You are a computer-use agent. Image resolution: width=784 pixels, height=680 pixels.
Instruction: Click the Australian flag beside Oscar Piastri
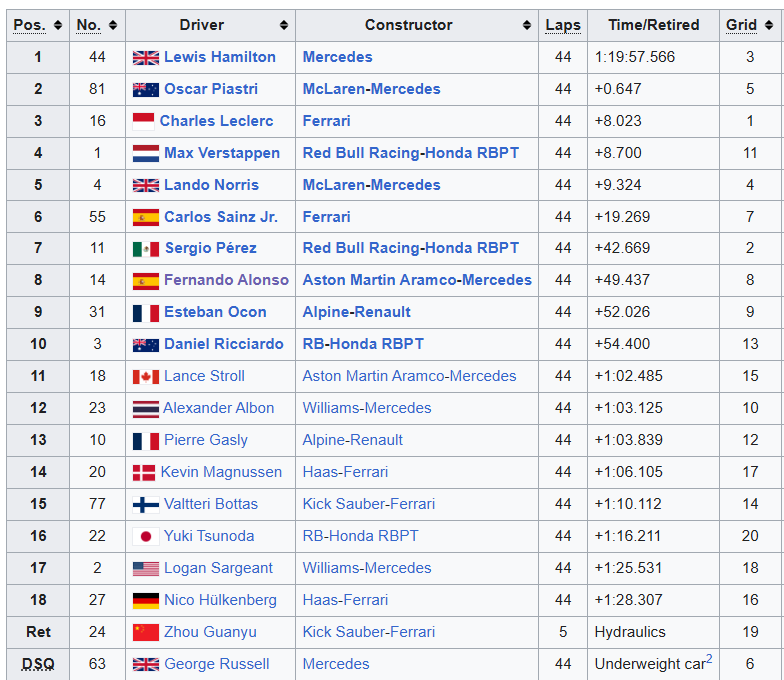[x=146, y=90]
